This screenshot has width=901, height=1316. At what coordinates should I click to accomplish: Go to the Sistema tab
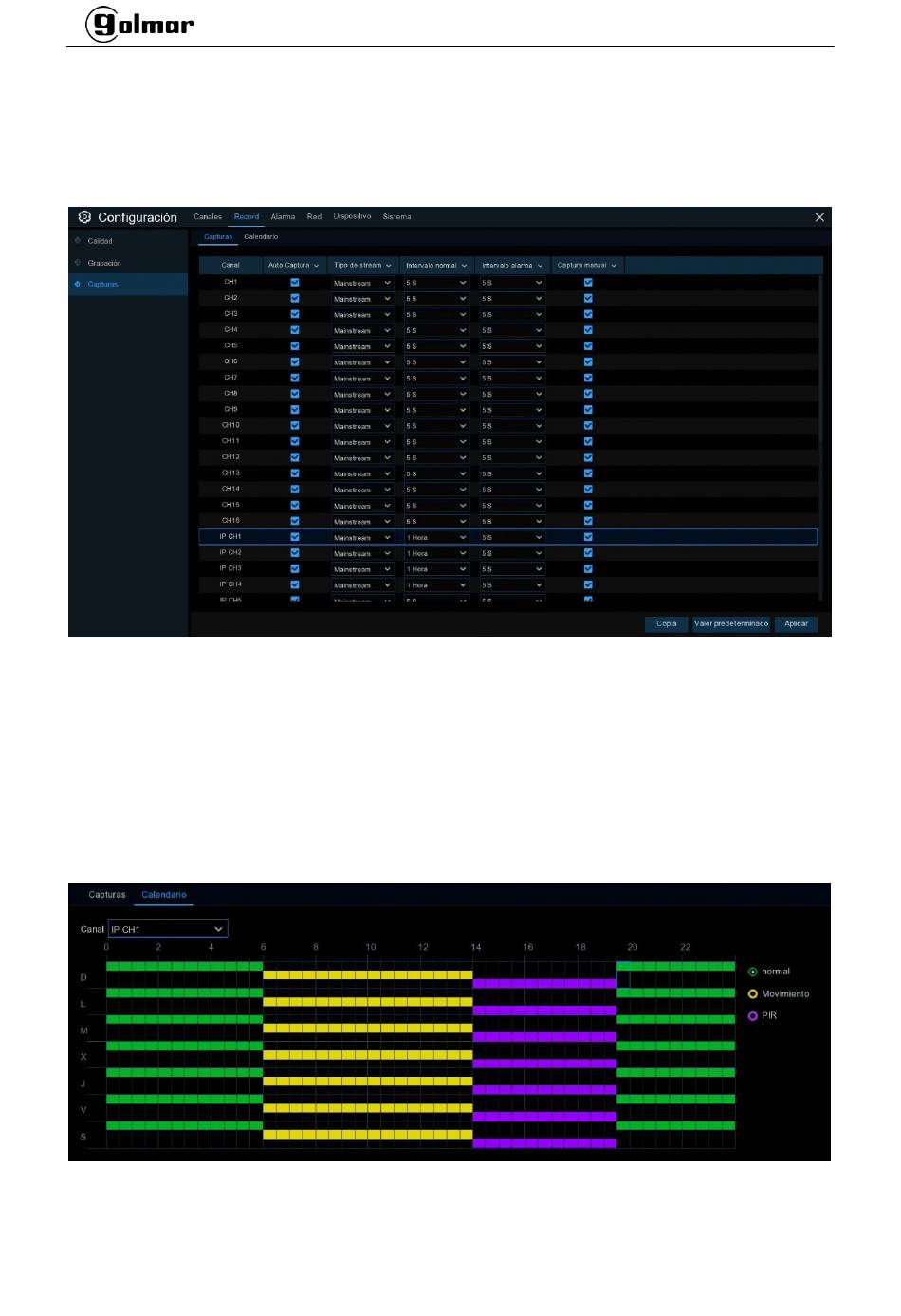396,217
